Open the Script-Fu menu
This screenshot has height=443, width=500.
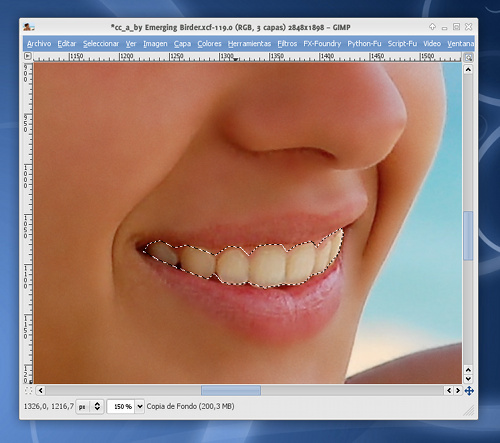pyautogui.click(x=402, y=44)
